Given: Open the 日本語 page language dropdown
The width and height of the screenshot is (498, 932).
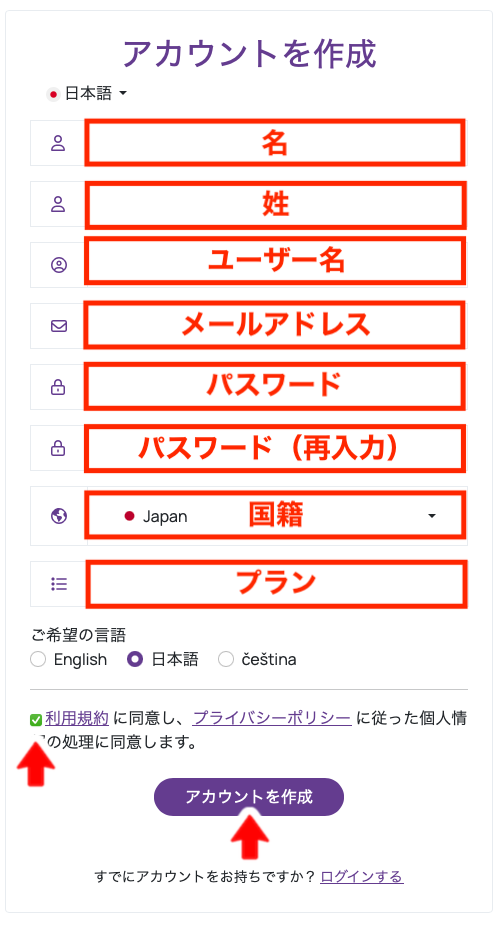Looking at the screenshot, I should click(87, 93).
